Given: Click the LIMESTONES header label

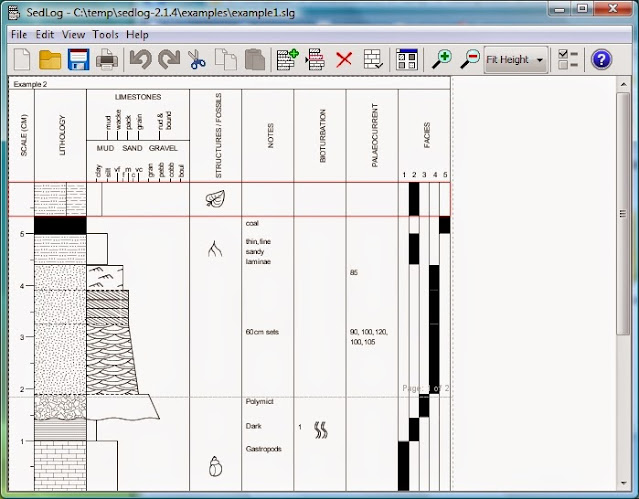Looking at the screenshot, I should click(x=138, y=97).
